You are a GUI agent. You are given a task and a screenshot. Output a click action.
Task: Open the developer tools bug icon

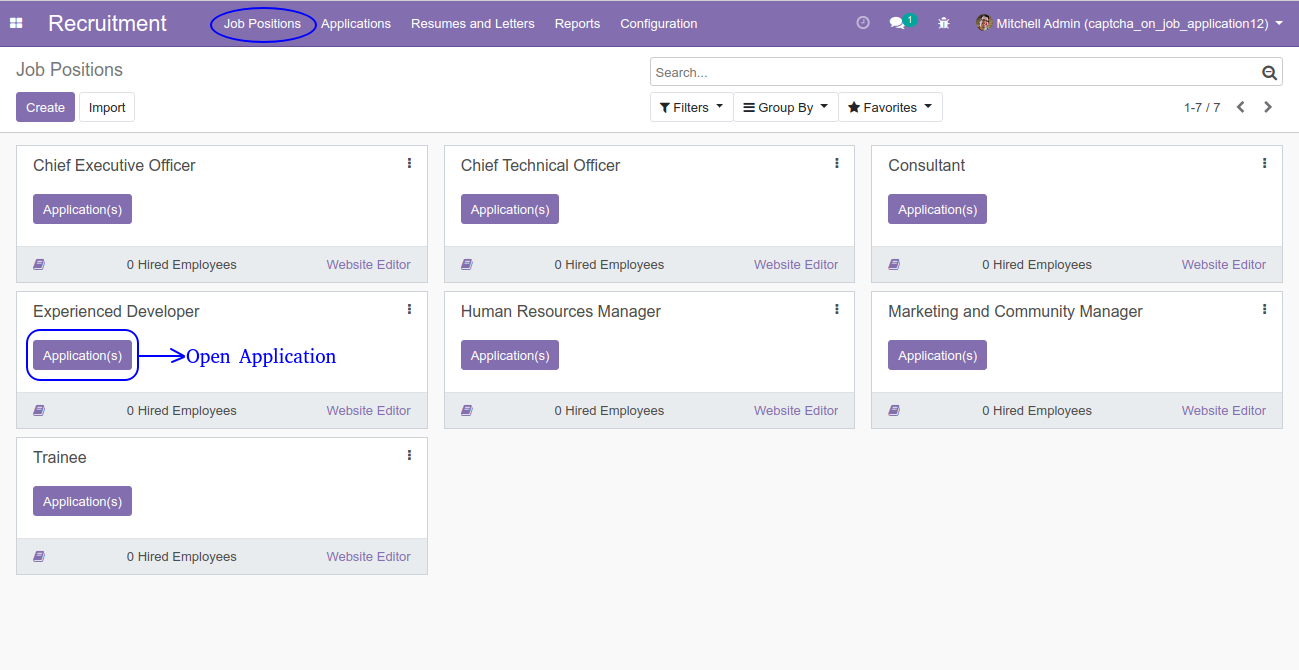click(944, 23)
